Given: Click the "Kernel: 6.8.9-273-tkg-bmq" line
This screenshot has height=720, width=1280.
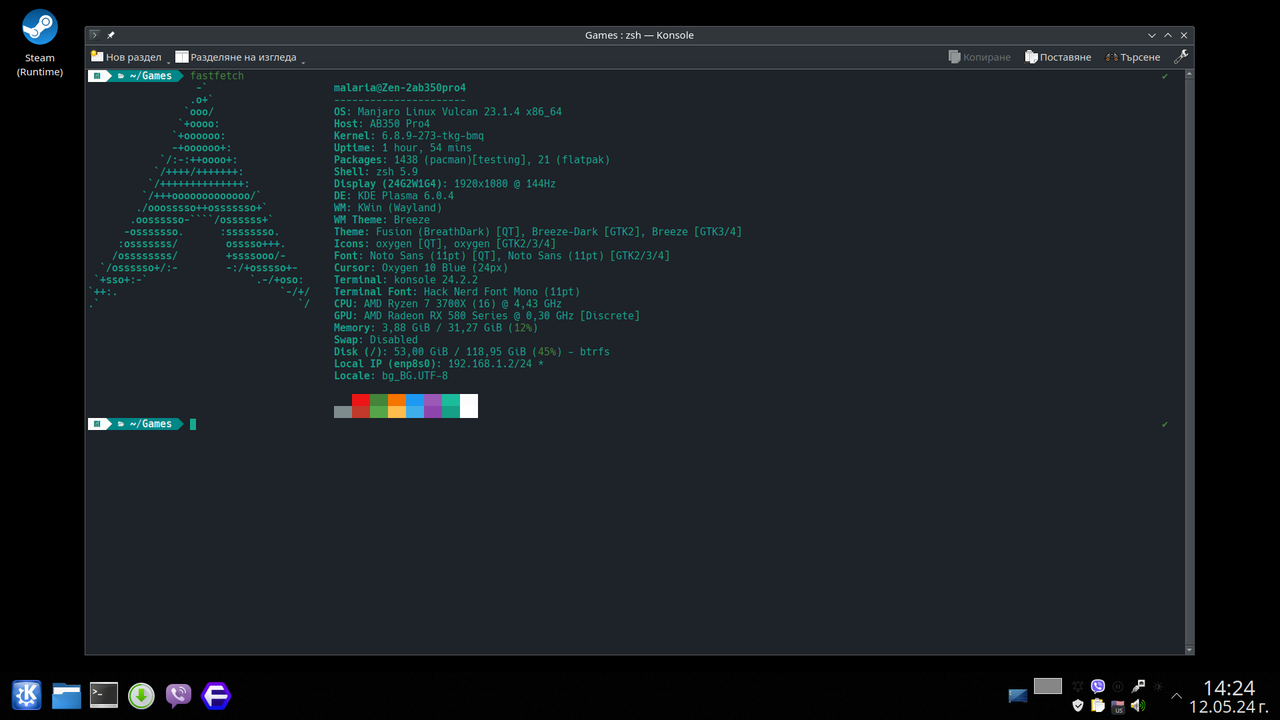Looking at the screenshot, I should 409,136.
